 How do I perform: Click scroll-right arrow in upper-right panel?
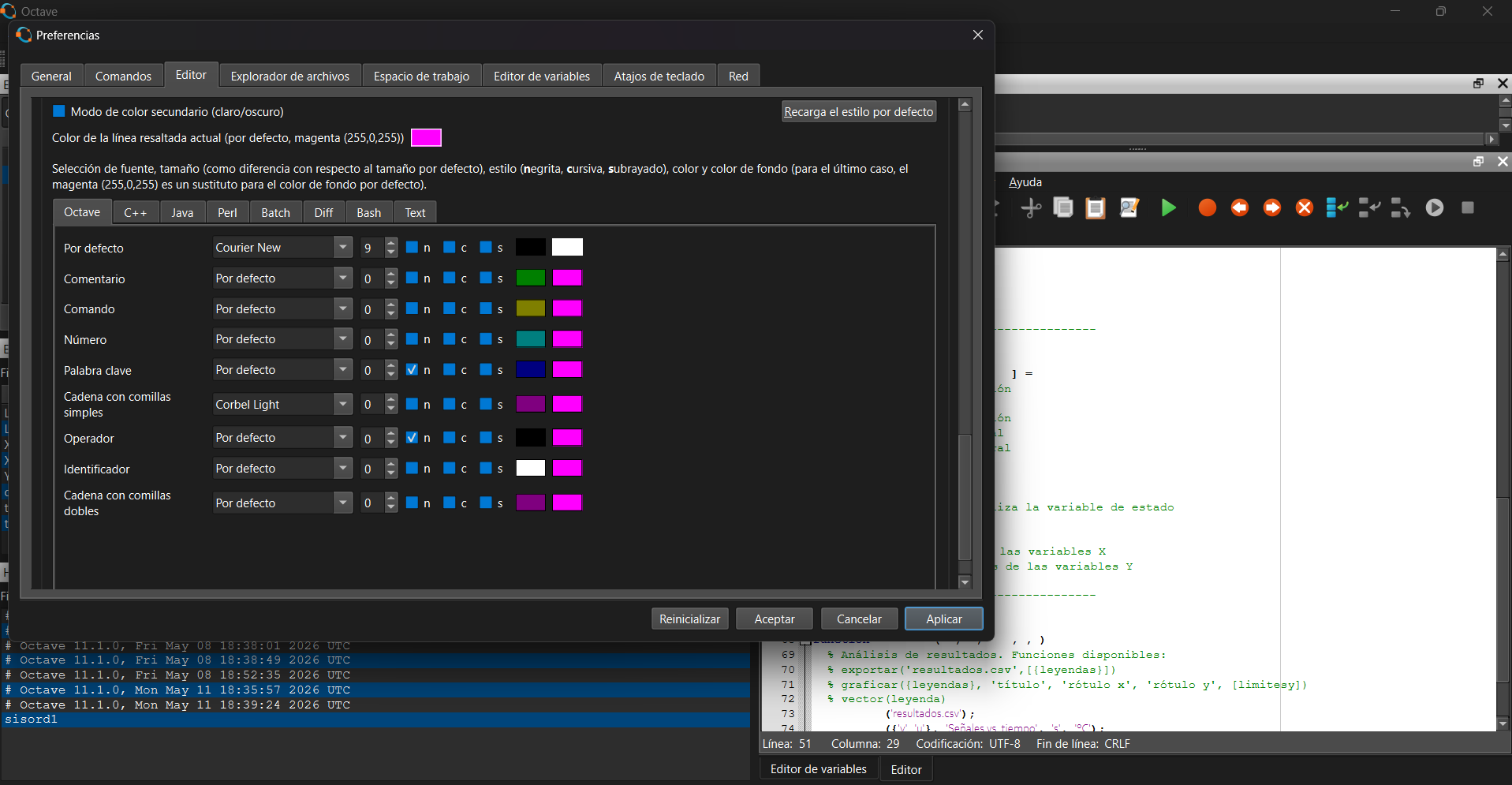click(x=1491, y=139)
